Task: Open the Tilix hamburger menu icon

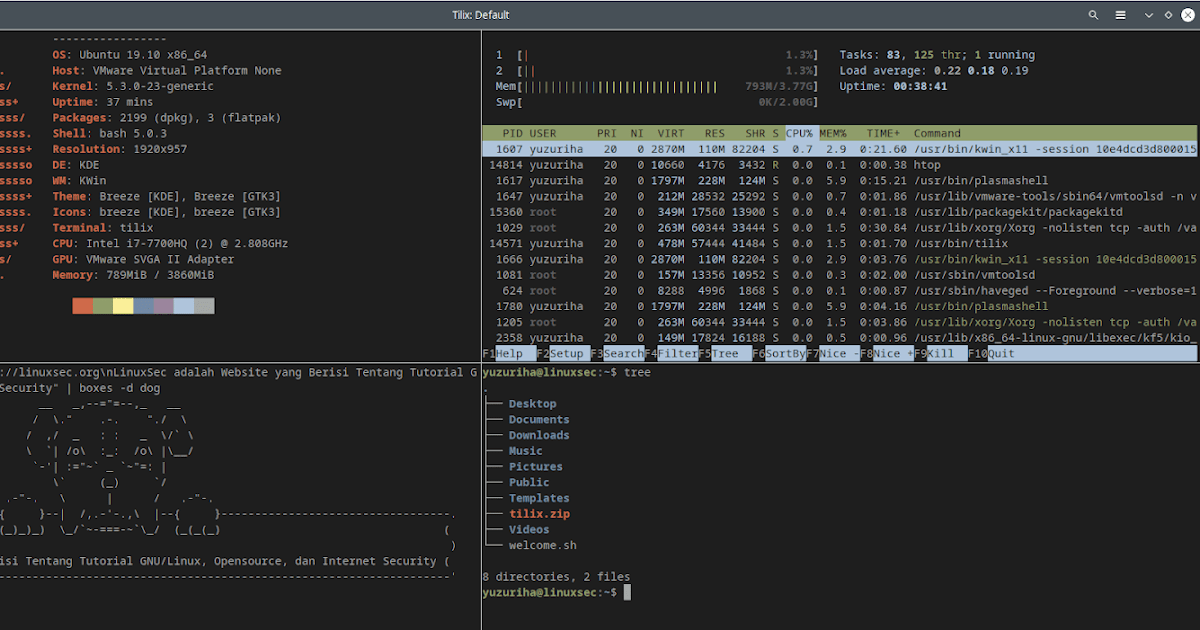Action: tap(1122, 15)
